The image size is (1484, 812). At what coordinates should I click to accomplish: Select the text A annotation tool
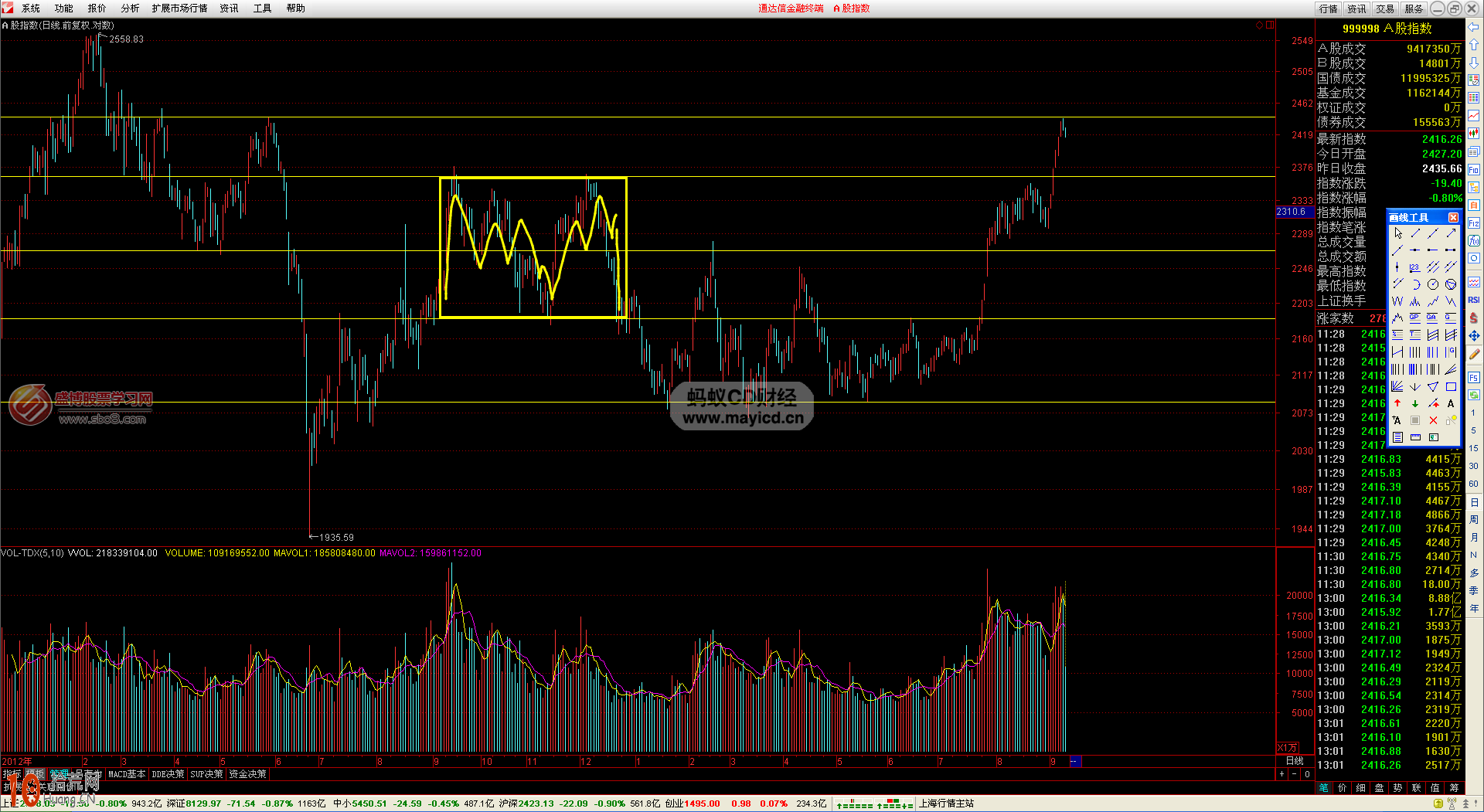point(1451,403)
